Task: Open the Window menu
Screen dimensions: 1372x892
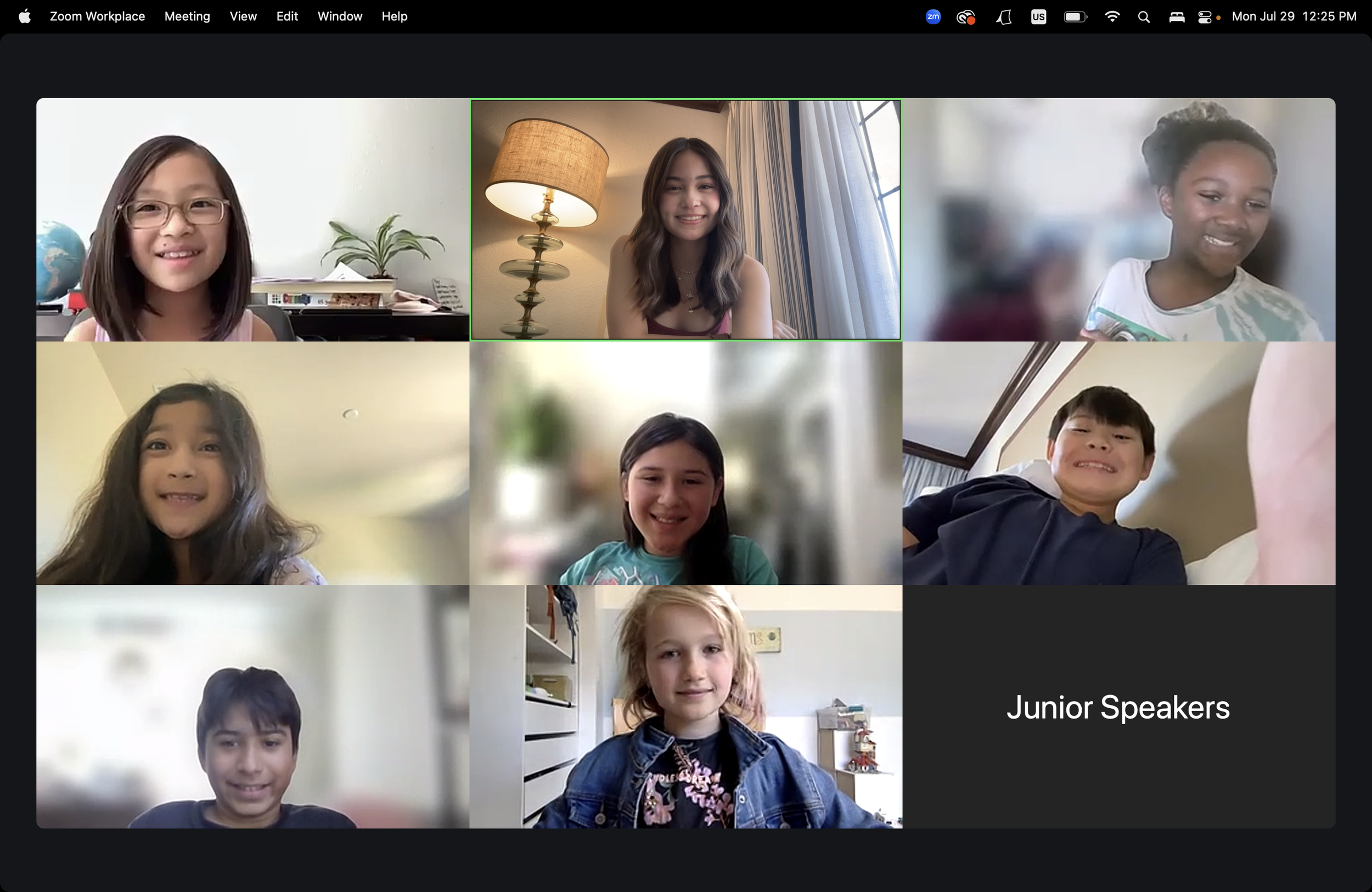Action: pos(340,16)
